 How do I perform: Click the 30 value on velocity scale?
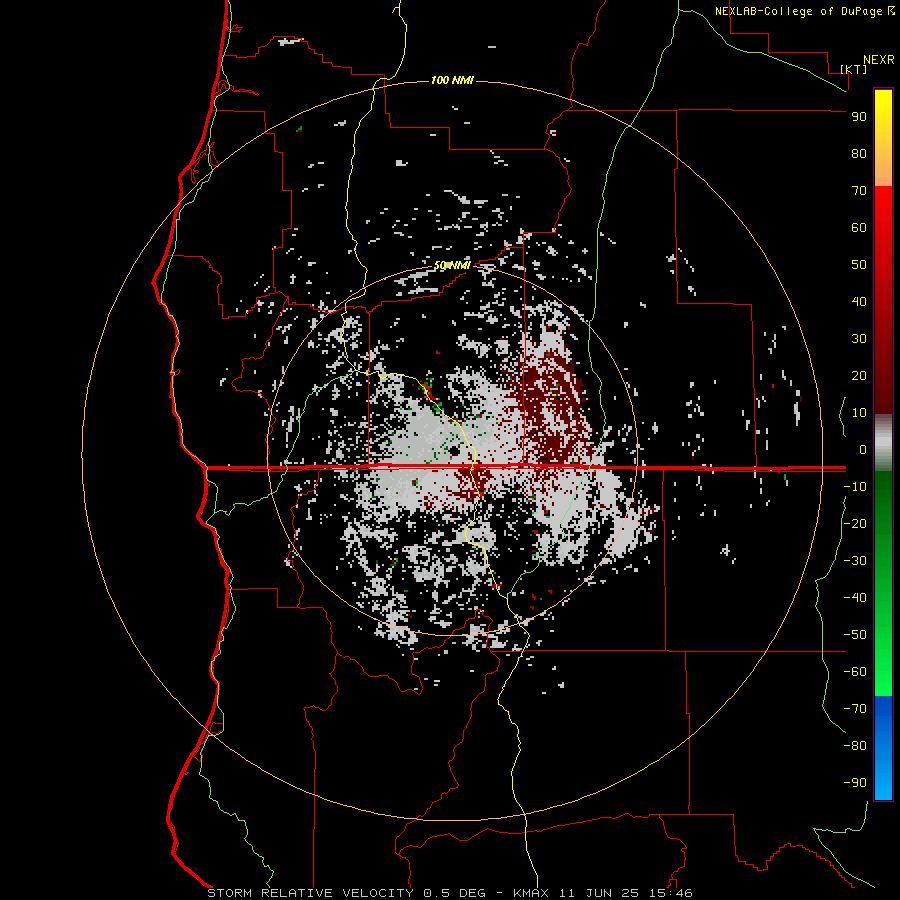859,339
